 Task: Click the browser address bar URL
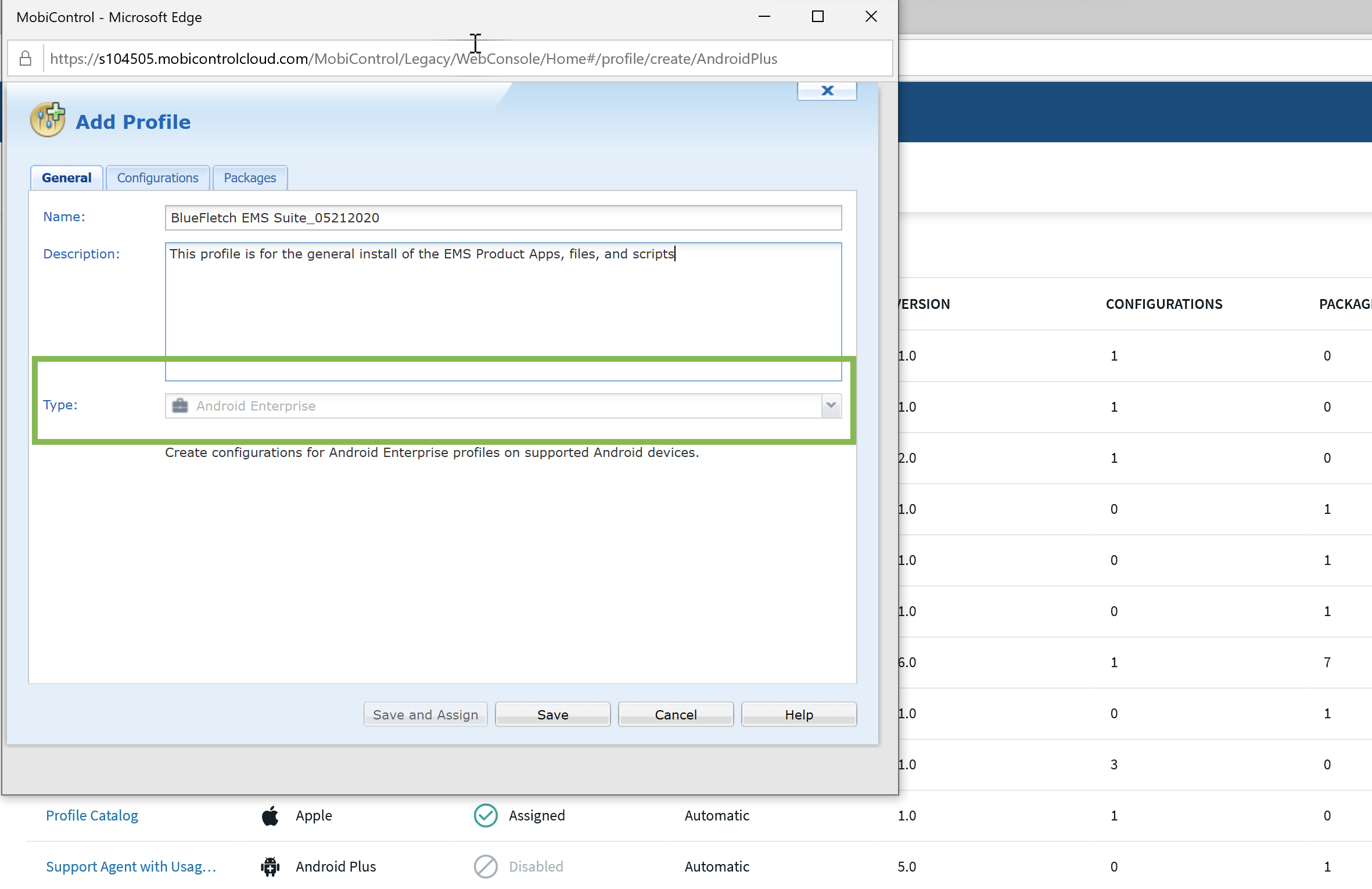414,58
